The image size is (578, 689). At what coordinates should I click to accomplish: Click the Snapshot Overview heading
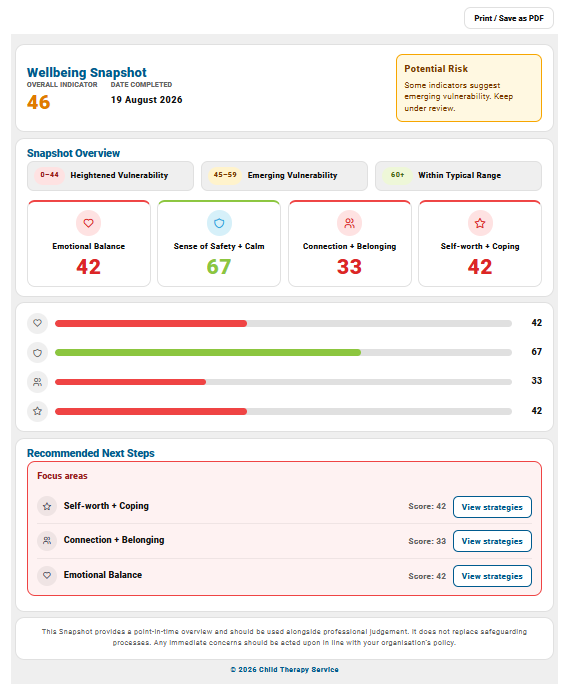pos(73,153)
